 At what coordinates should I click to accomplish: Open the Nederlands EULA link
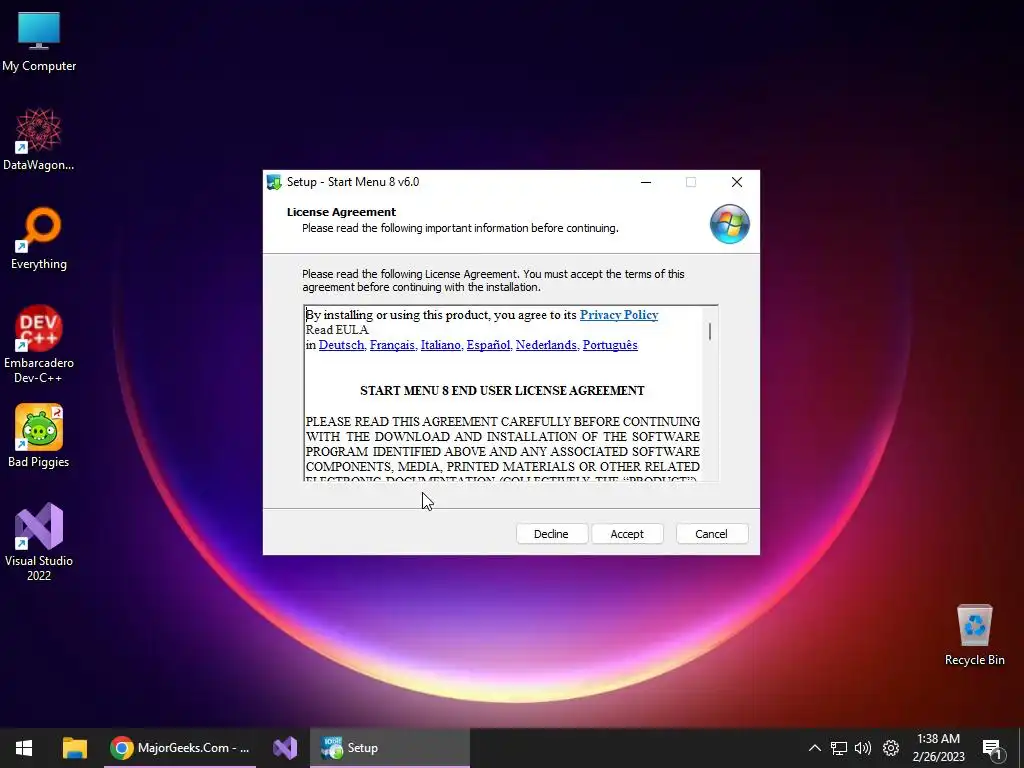(547, 345)
